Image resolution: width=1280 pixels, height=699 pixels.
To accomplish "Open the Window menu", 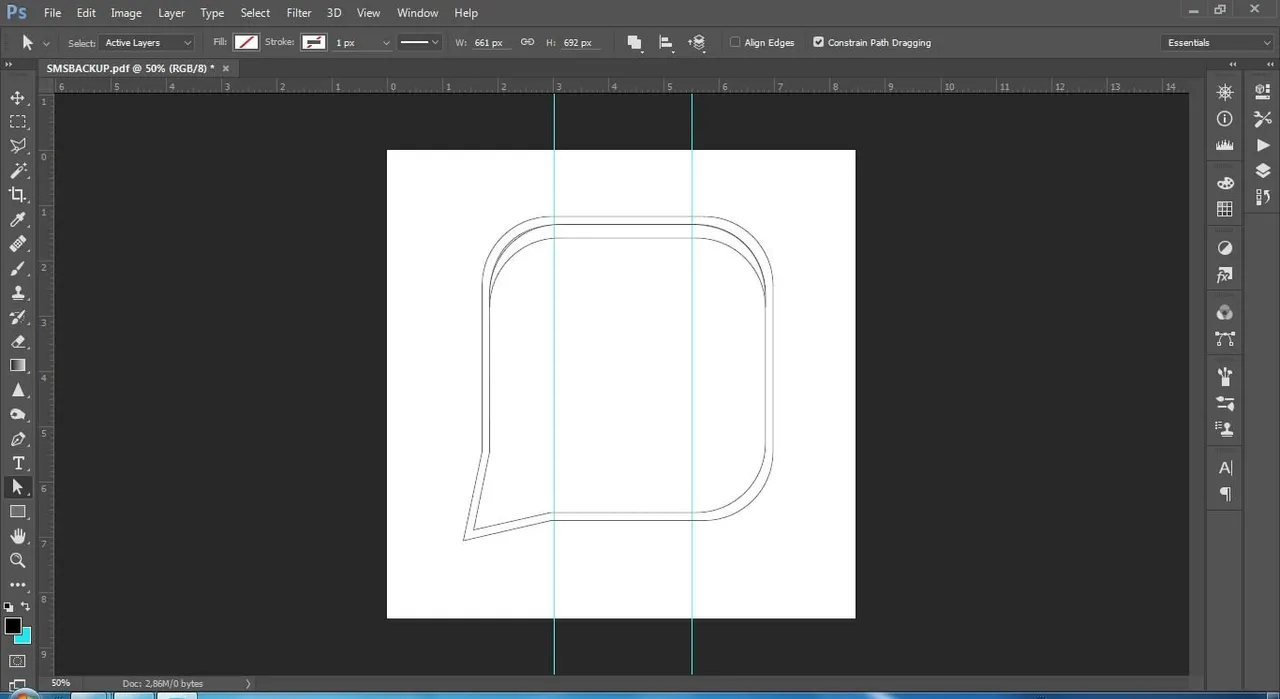I will pos(417,13).
